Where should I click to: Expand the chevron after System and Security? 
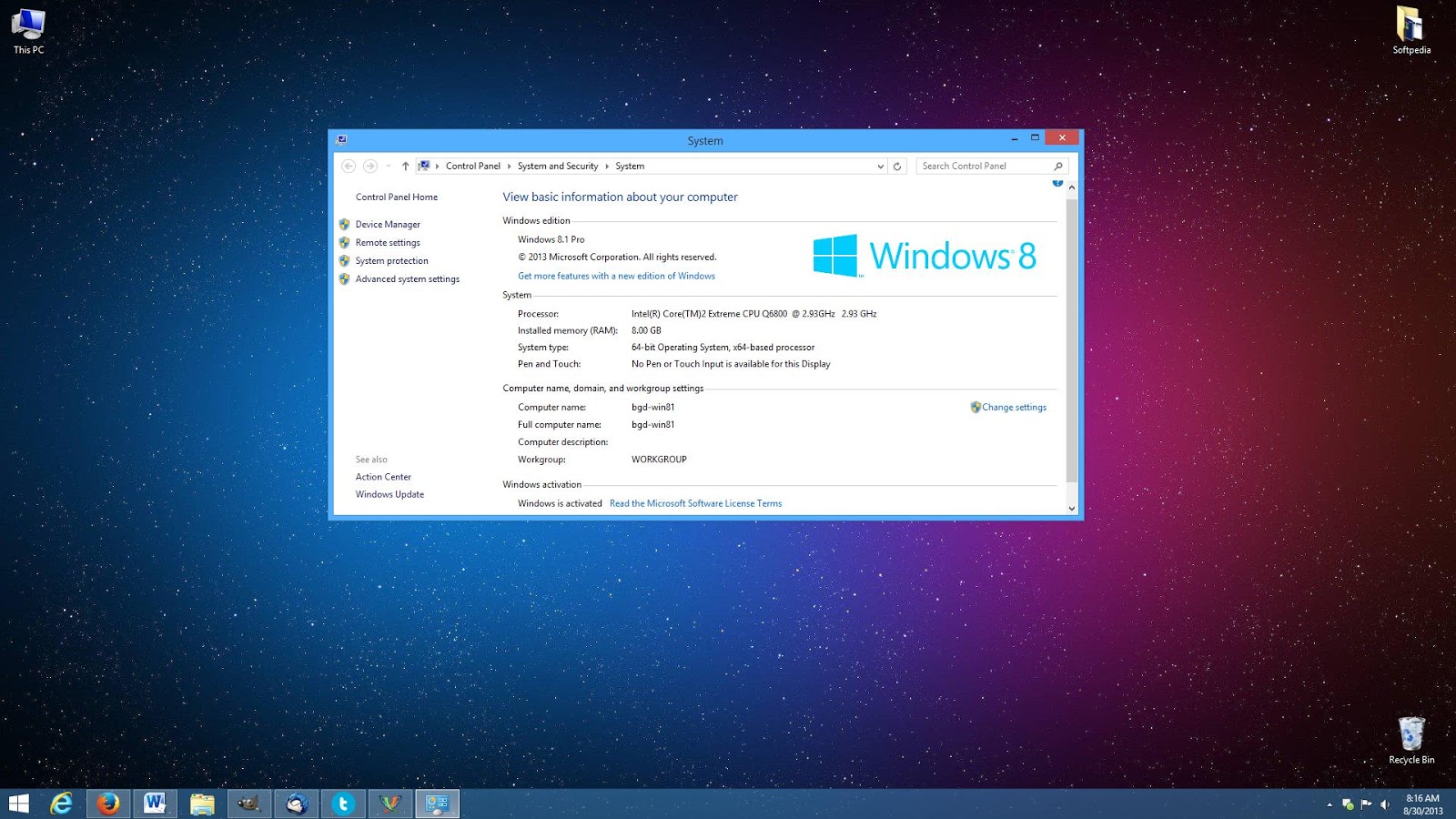[x=607, y=166]
